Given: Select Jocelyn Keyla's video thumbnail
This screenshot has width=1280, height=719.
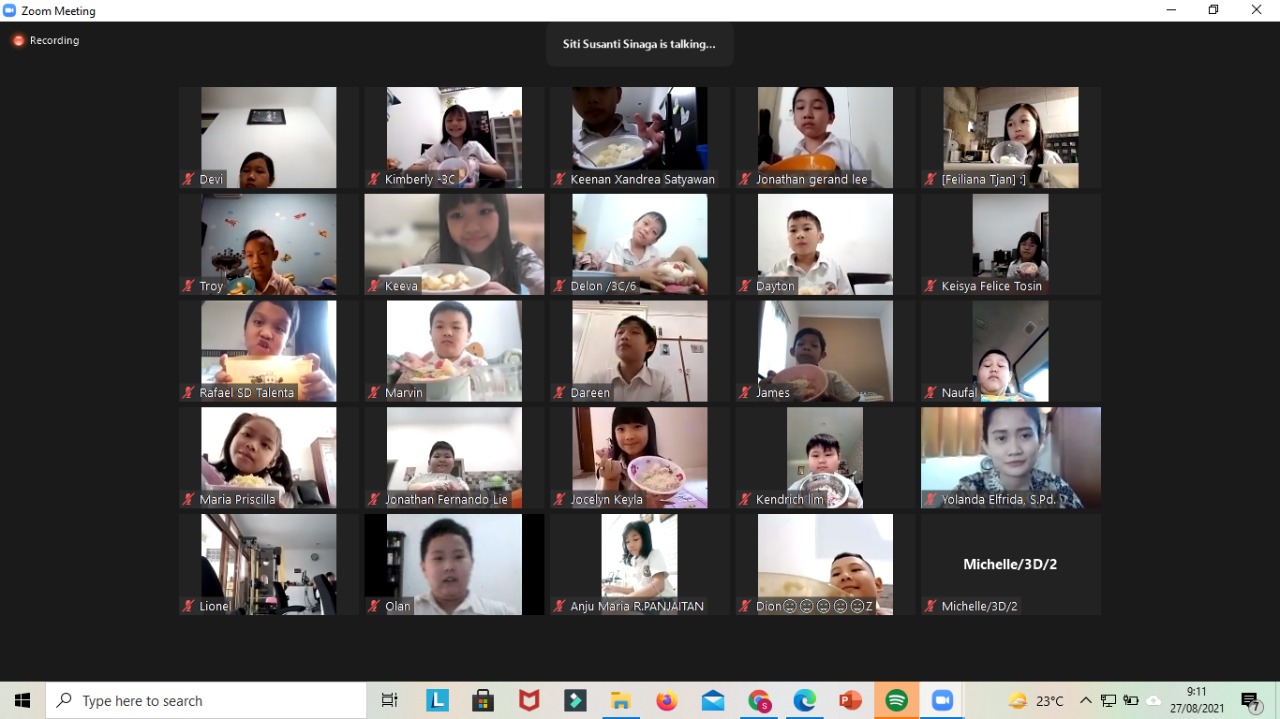Looking at the screenshot, I should 640,457.
